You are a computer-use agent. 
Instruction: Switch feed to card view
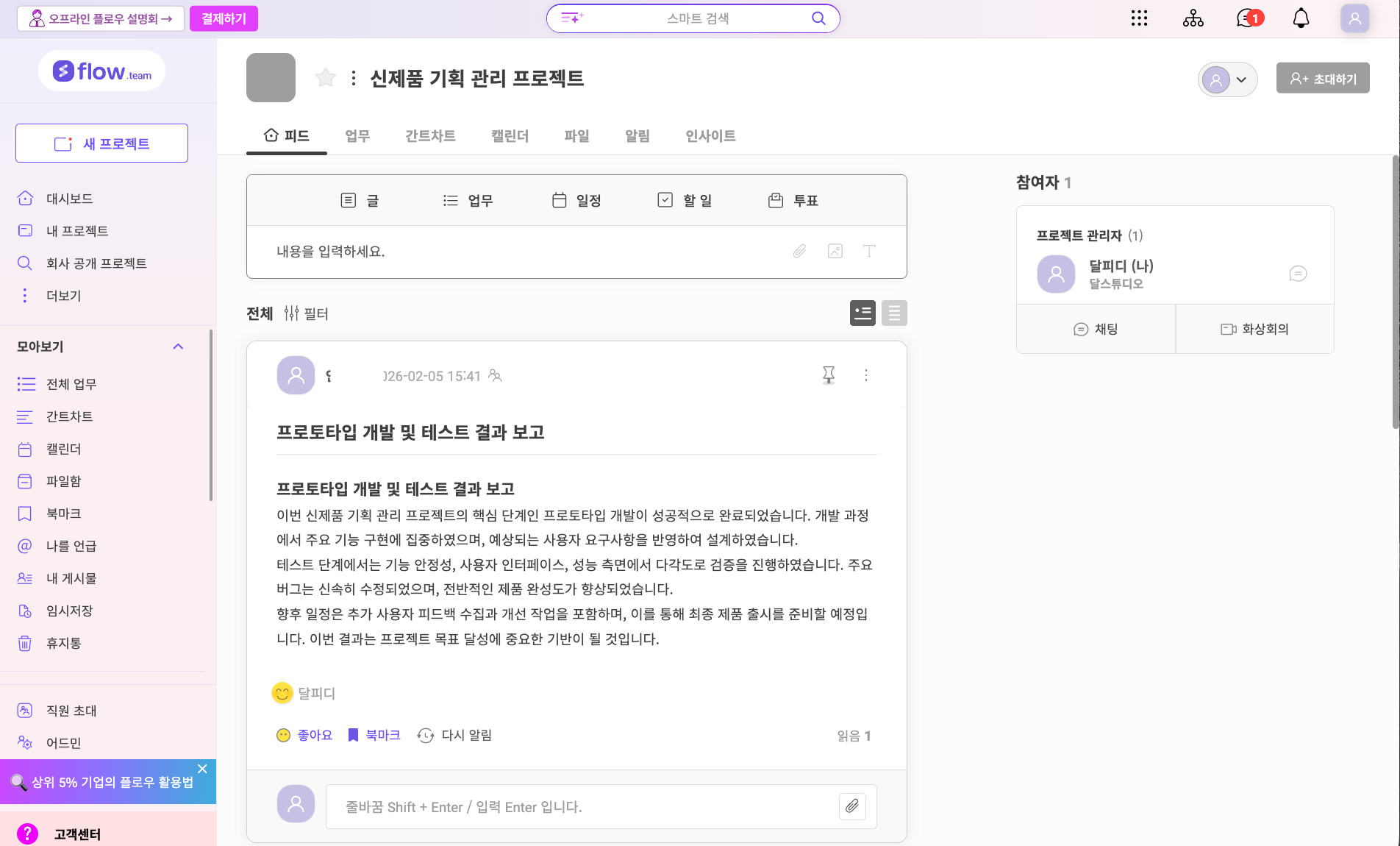[863, 313]
